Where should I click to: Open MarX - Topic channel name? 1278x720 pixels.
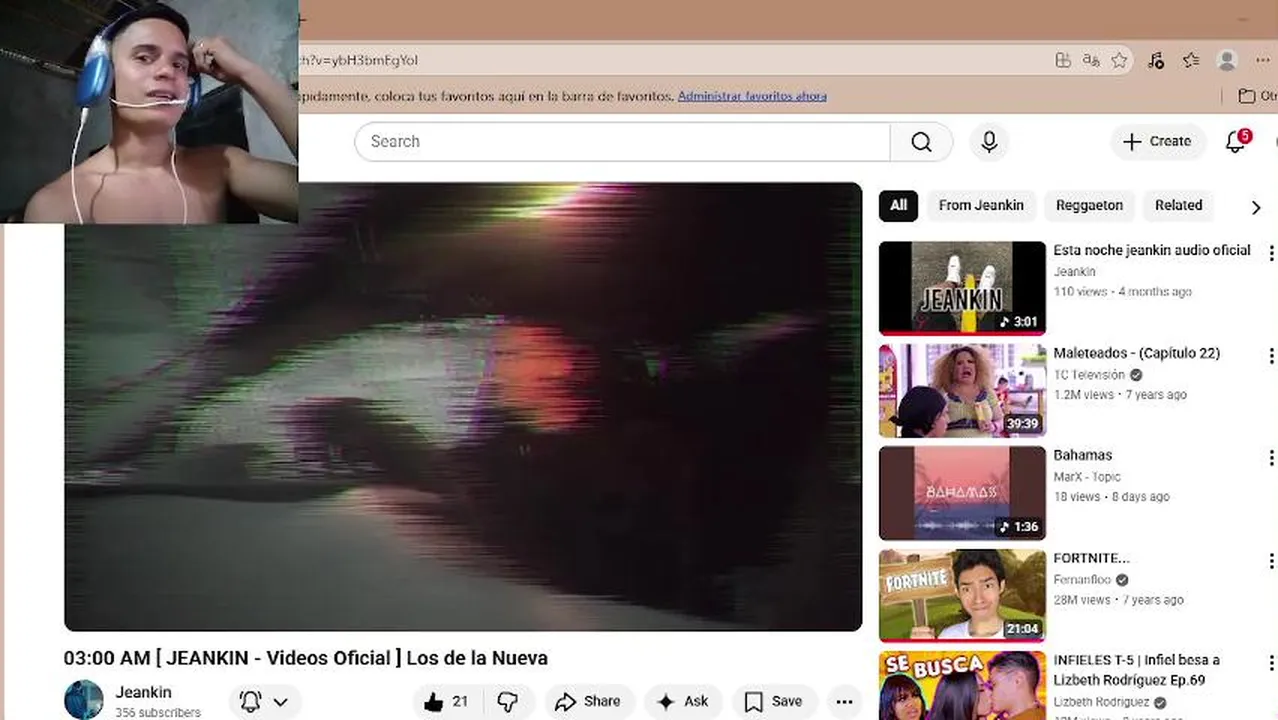point(1086,477)
